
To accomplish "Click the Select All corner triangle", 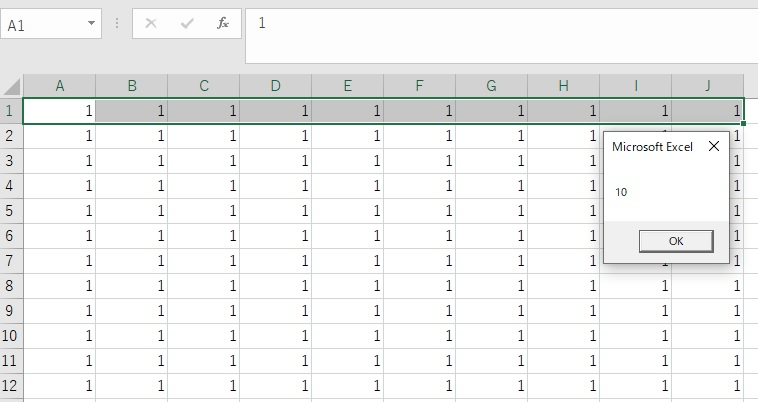I will pos(12,86).
